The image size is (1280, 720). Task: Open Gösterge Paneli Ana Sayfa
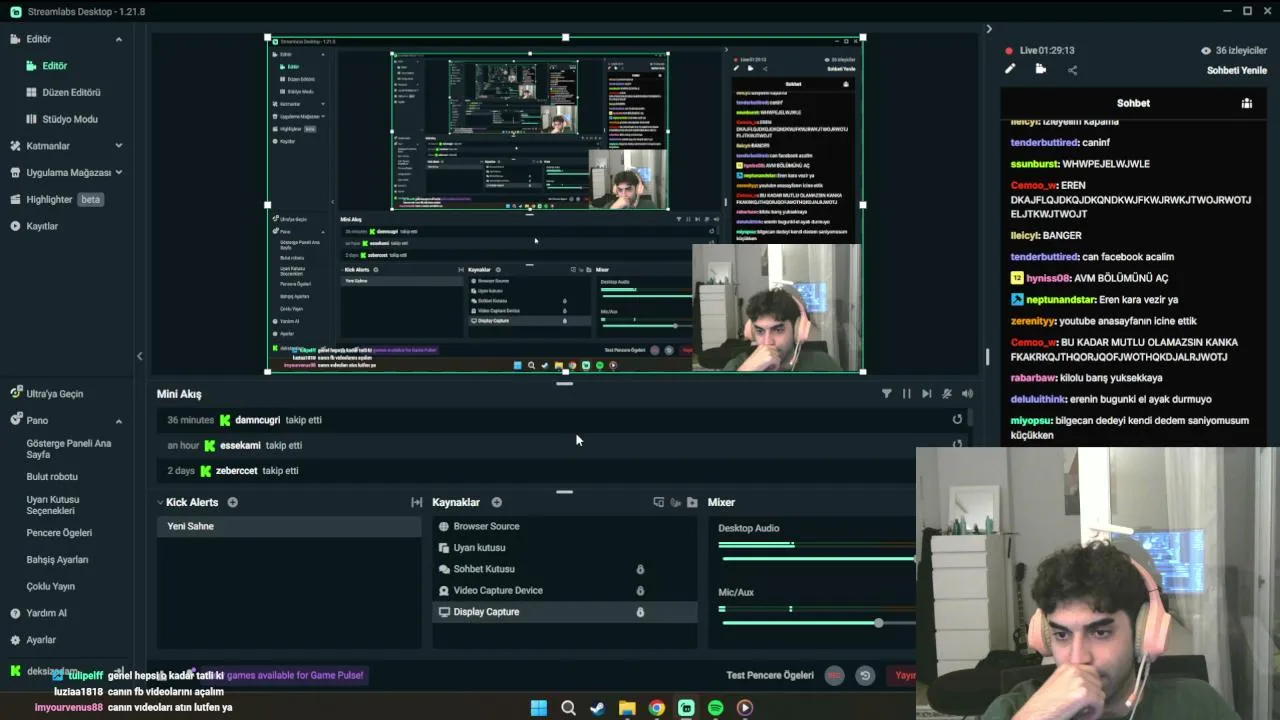coord(69,448)
